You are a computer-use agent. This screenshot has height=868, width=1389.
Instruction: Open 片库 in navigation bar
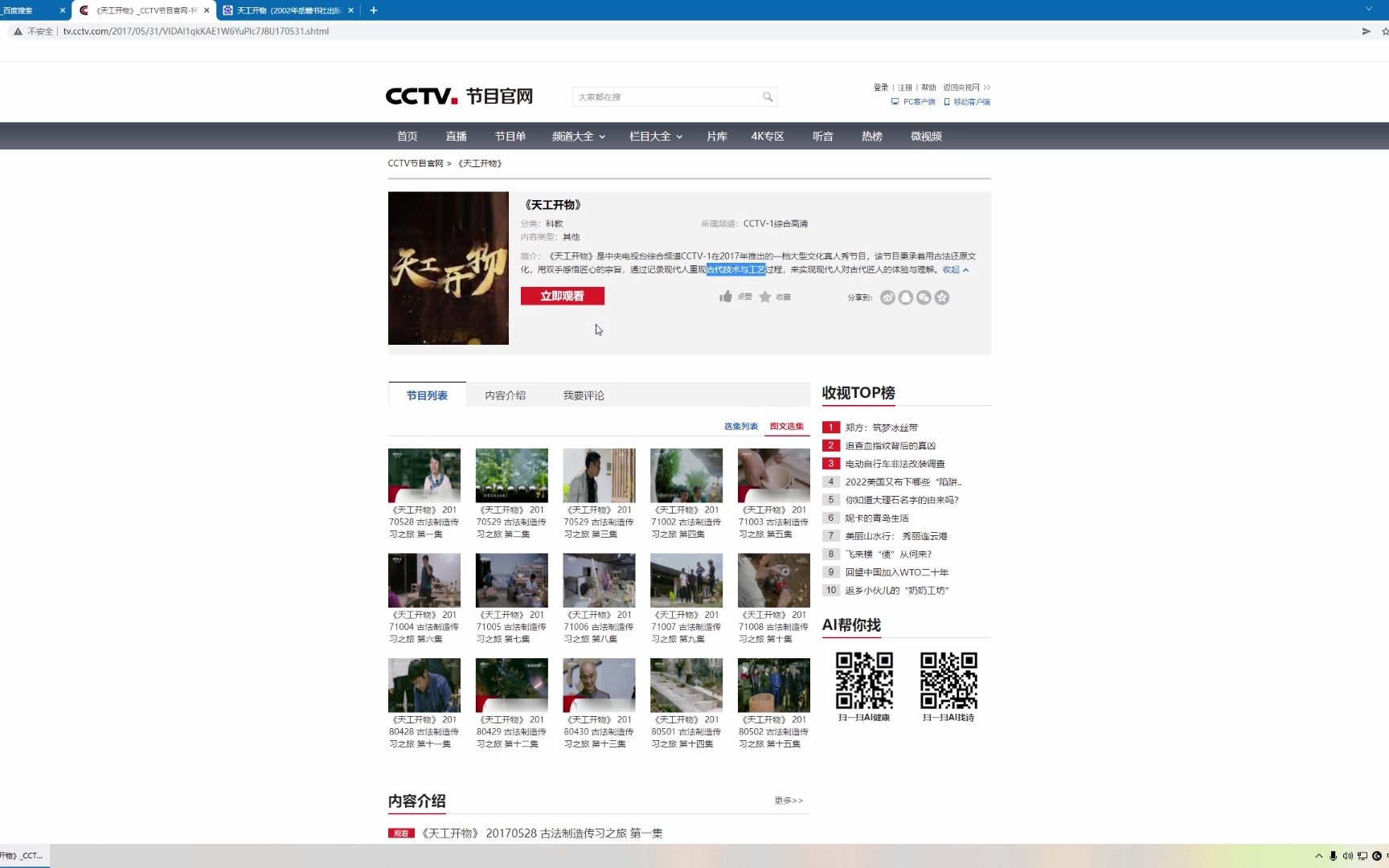717,137
